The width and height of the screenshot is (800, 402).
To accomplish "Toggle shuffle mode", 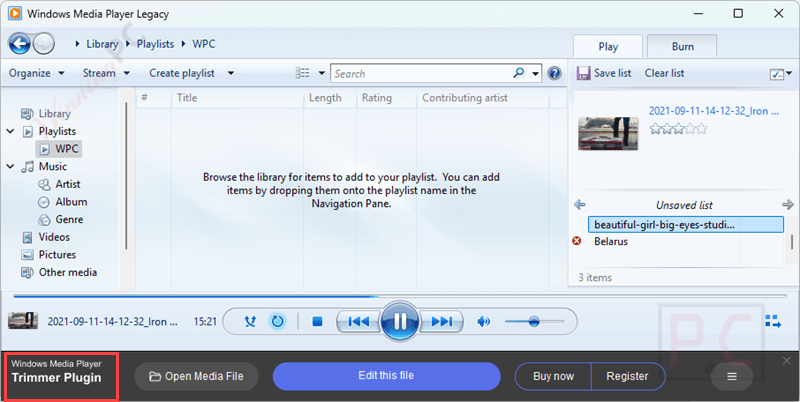I will (x=250, y=321).
